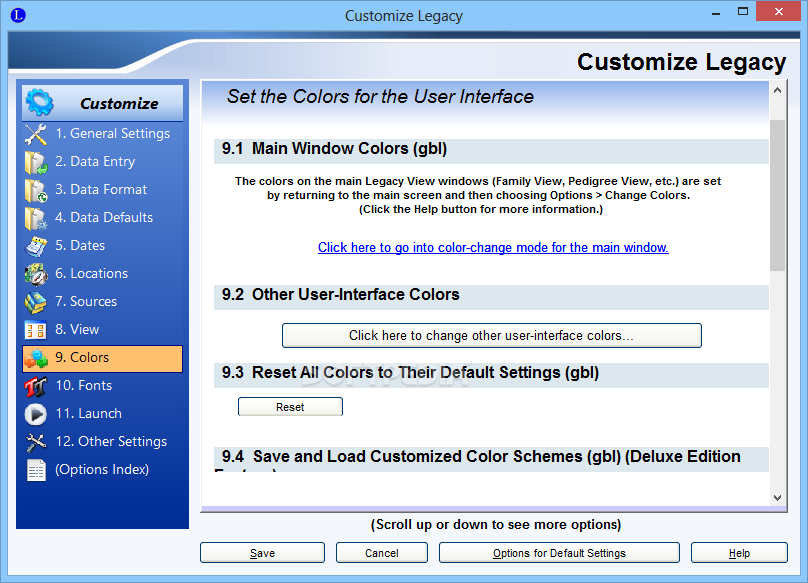Click the Colors cubes icon
This screenshot has width=808, height=583.
pos(36,358)
